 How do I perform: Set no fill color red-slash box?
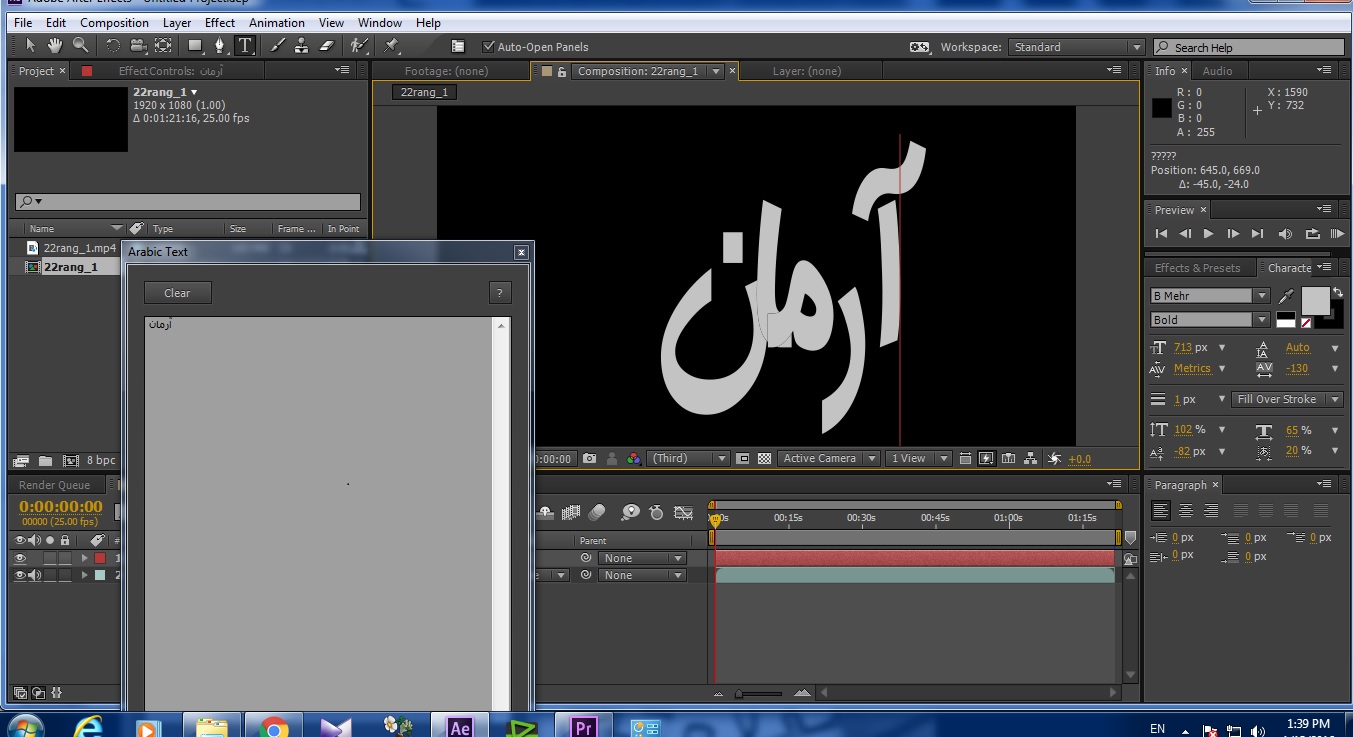click(1306, 323)
